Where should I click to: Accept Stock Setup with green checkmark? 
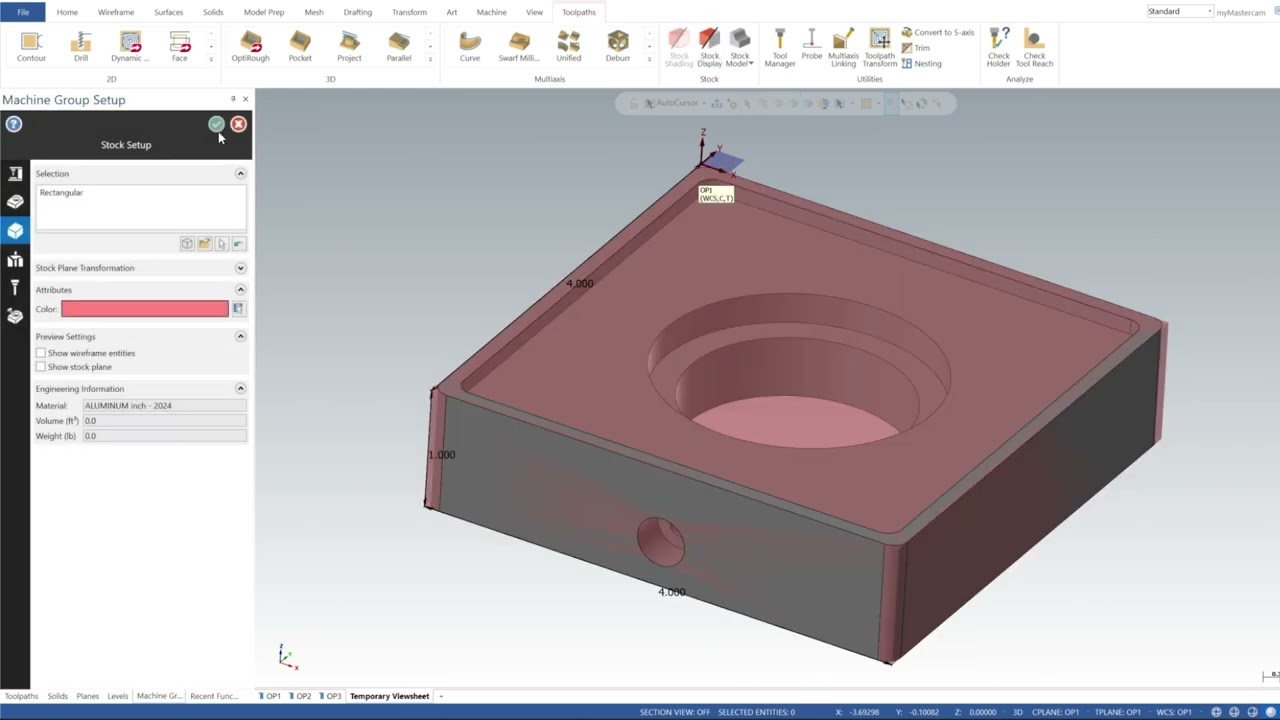pos(216,124)
